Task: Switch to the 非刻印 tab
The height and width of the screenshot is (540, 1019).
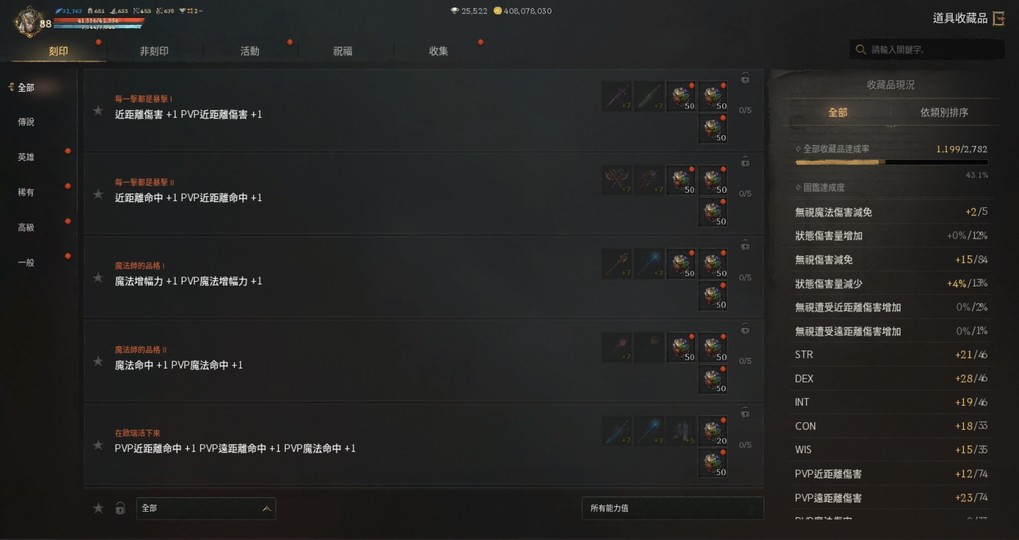Action: point(154,51)
